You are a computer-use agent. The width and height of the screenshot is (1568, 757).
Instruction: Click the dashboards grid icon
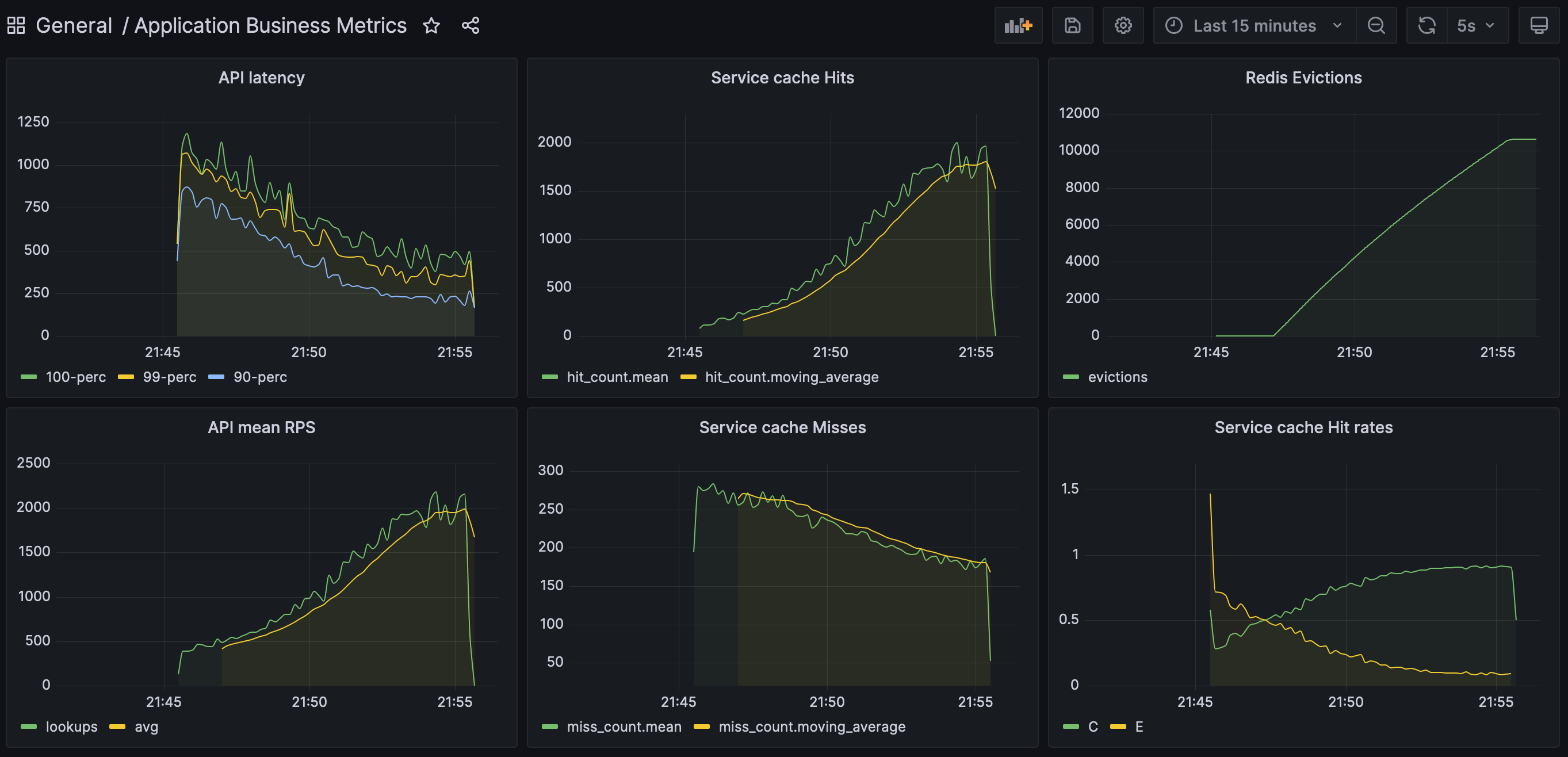click(x=16, y=25)
